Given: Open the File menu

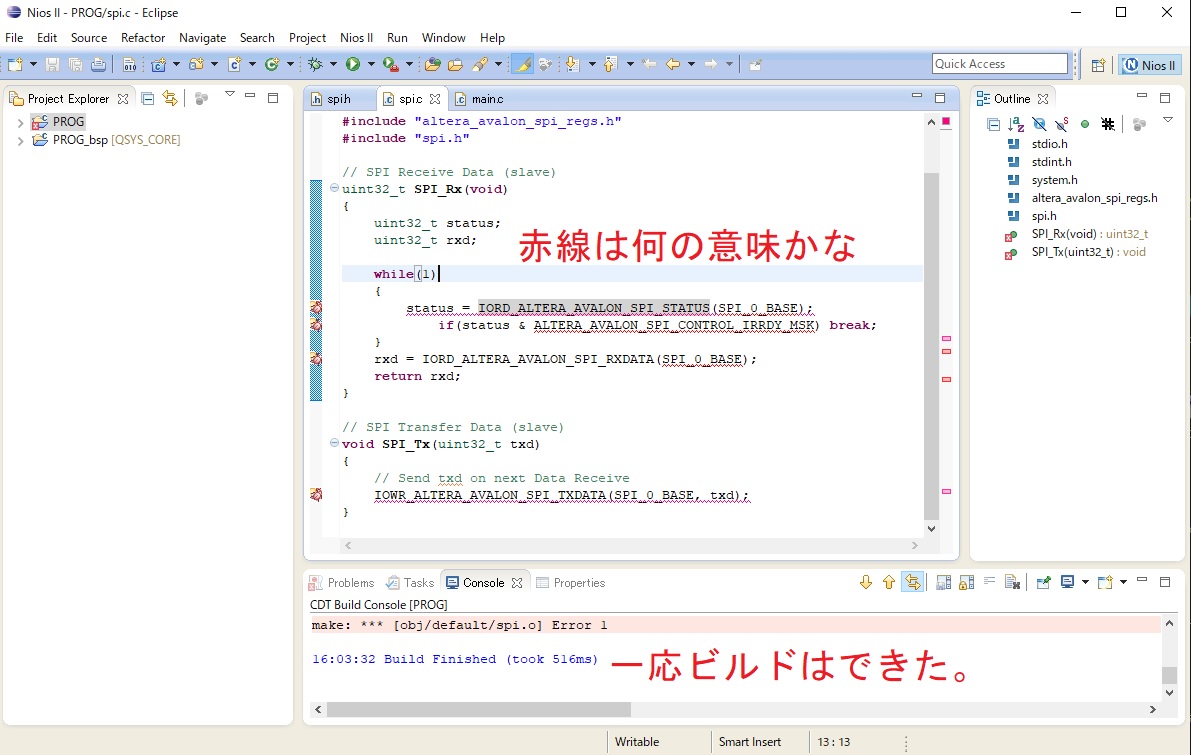Looking at the screenshot, I should 14,38.
